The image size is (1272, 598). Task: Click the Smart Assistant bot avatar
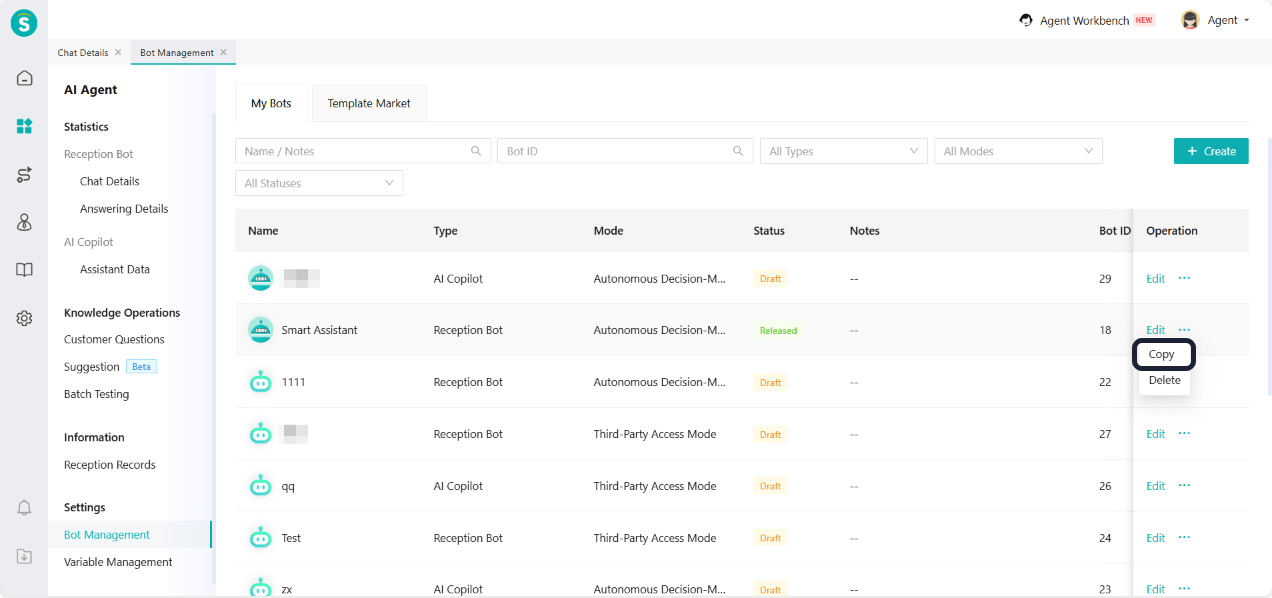[260, 330]
